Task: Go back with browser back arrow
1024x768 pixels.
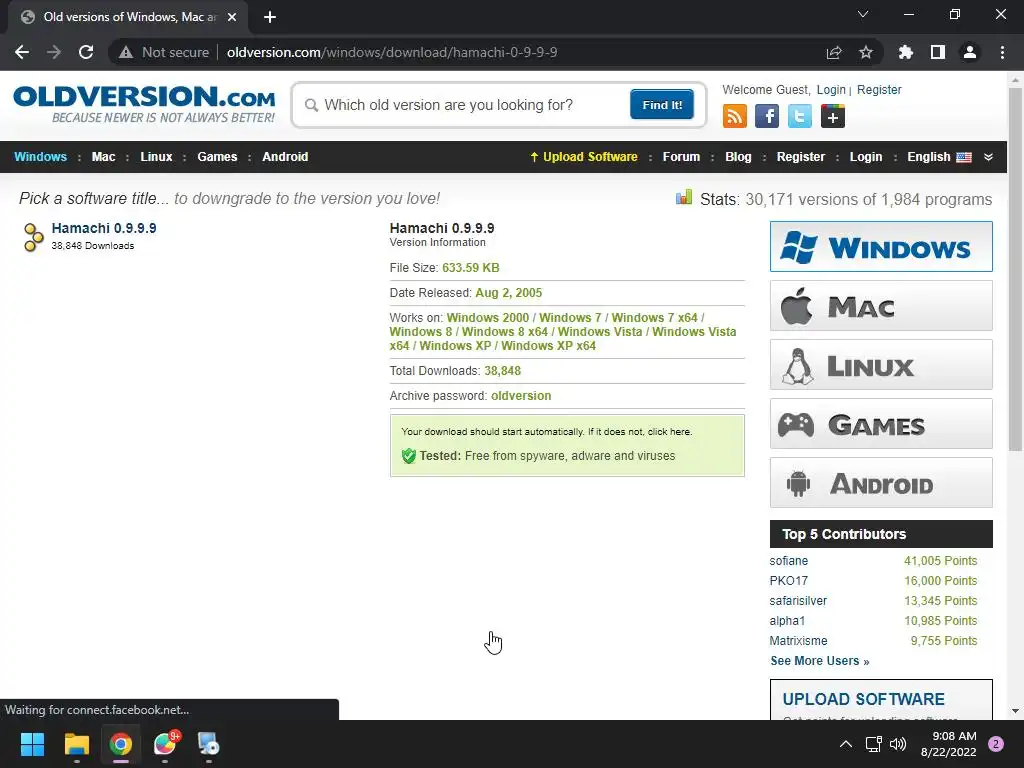Action: coord(22,52)
